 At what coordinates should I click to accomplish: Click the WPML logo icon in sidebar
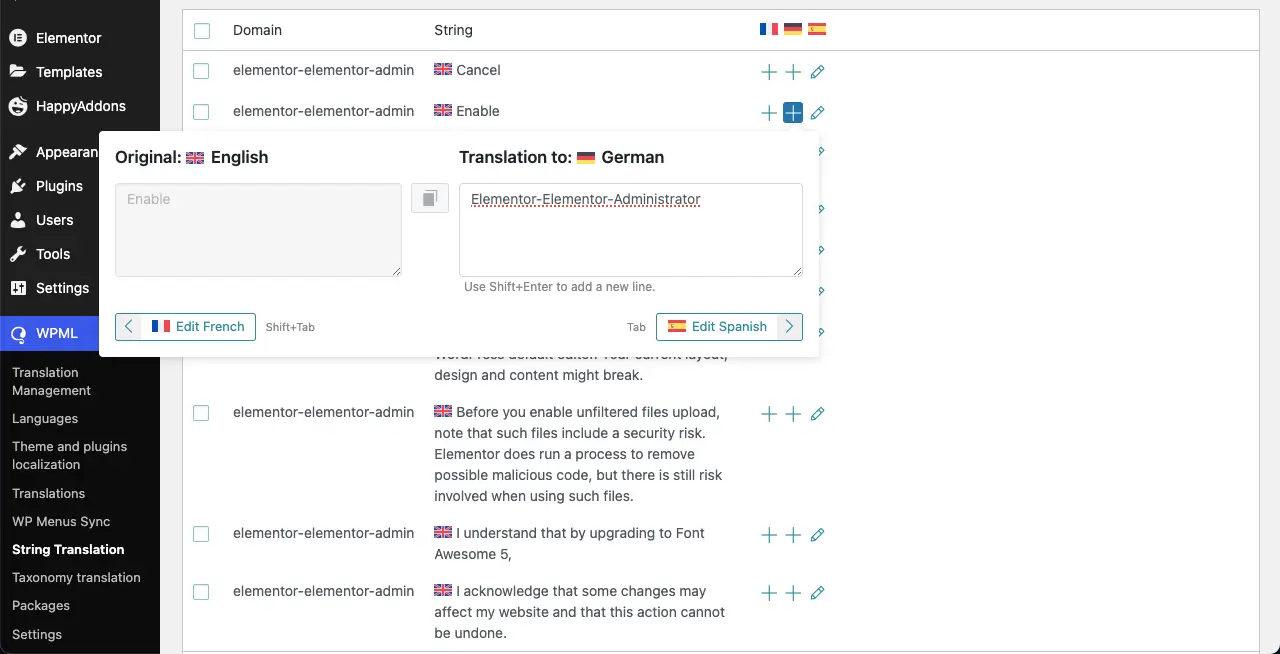coord(17,333)
